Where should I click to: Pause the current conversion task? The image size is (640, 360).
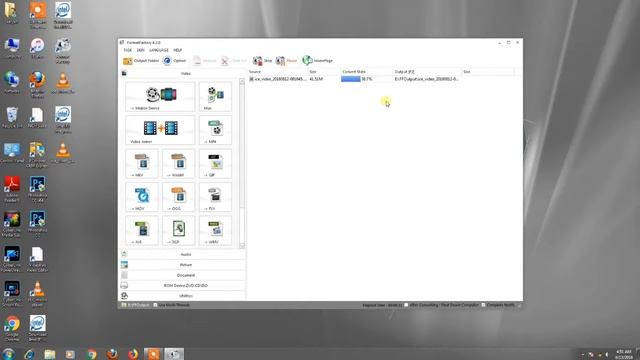pos(286,61)
